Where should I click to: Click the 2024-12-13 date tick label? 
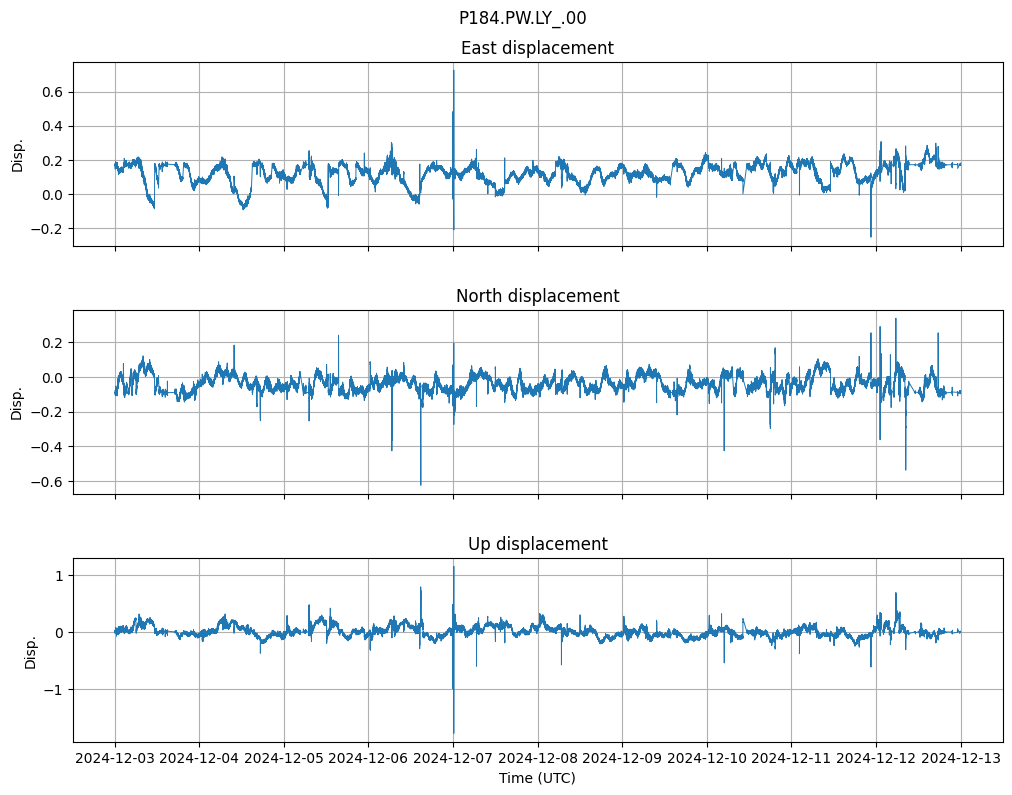point(961,759)
